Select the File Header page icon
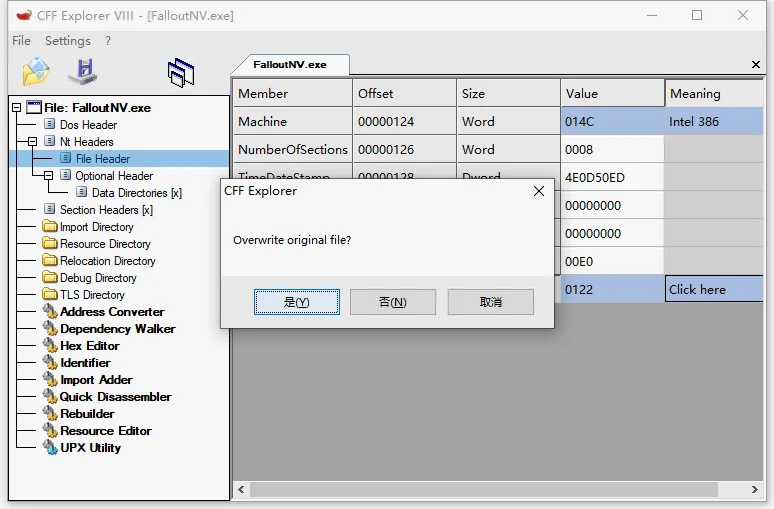The image size is (774, 509). pyautogui.click(x=65, y=158)
